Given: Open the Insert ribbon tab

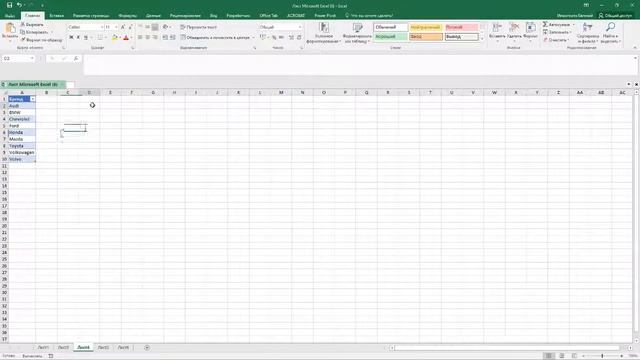Looking at the screenshot, I should point(56,16).
